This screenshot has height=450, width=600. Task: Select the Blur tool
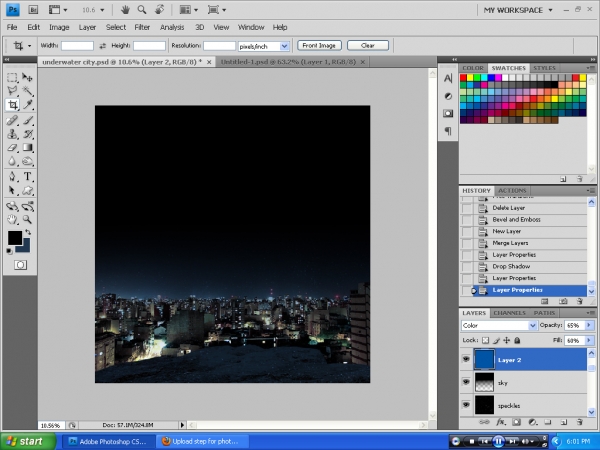[12, 161]
